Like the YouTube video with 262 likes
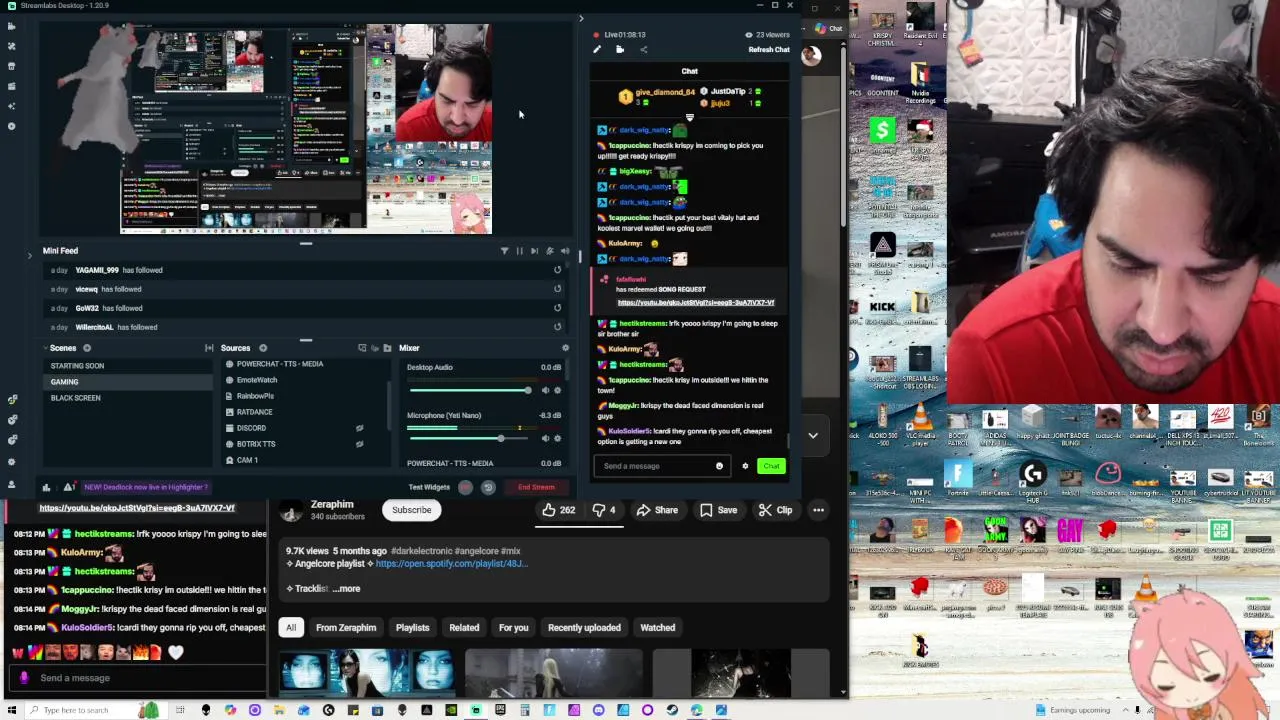The image size is (1280, 720). 559,510
